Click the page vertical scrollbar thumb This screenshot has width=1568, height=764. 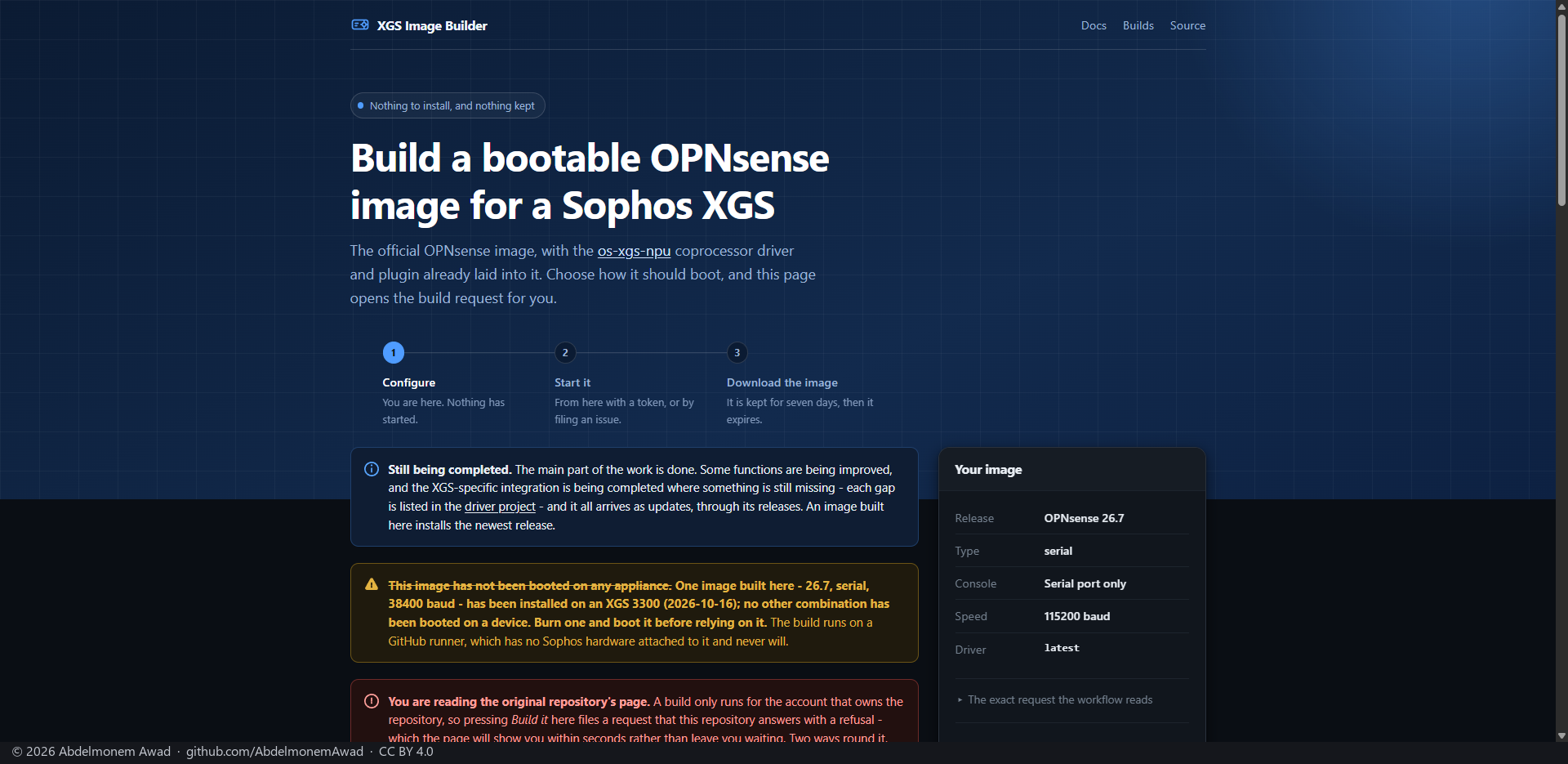(x=1561, y=109)
